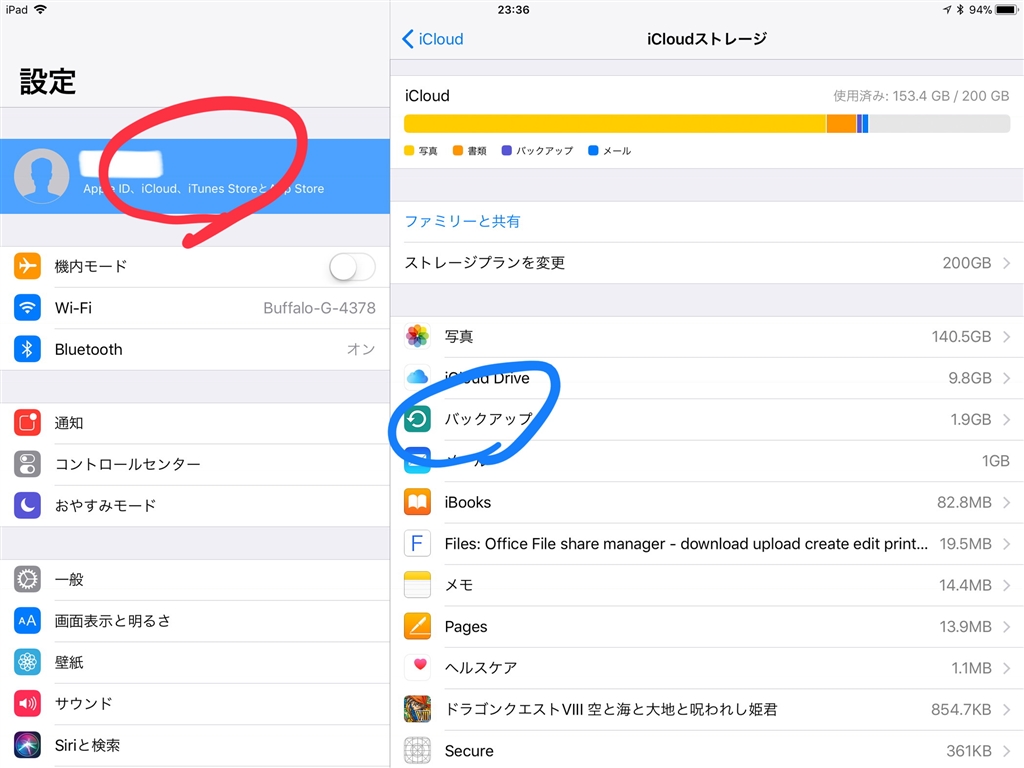Open the Bluetooth settings row label
Image resolution: width=1024 pixels, height=768 pixels.
(88, 349)
